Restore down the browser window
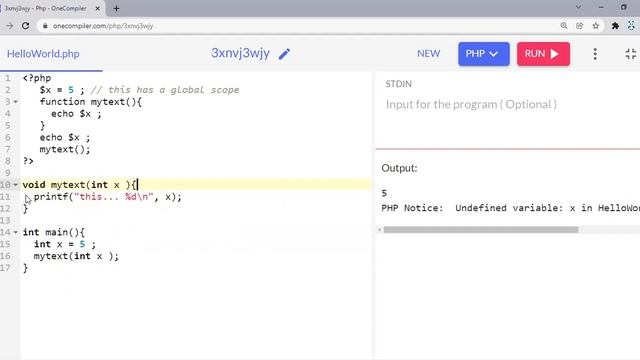 click(x=623, y=7)
